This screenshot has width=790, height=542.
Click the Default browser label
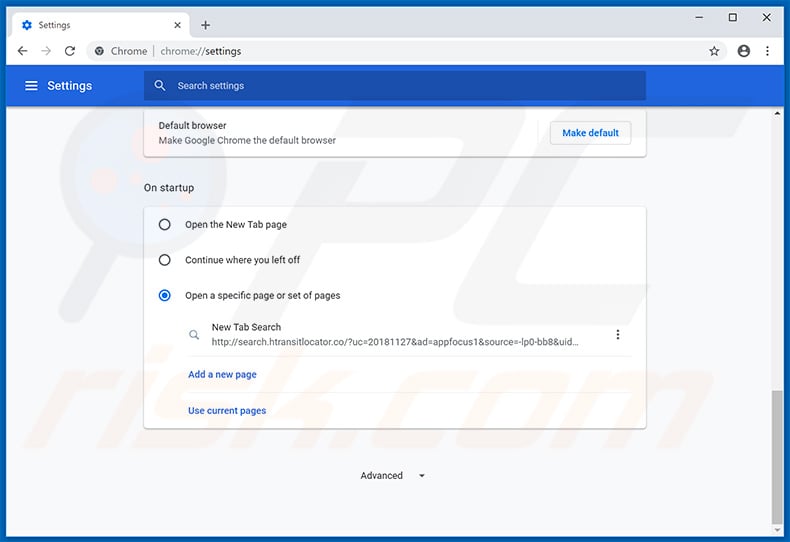click(x=192, y=125)
